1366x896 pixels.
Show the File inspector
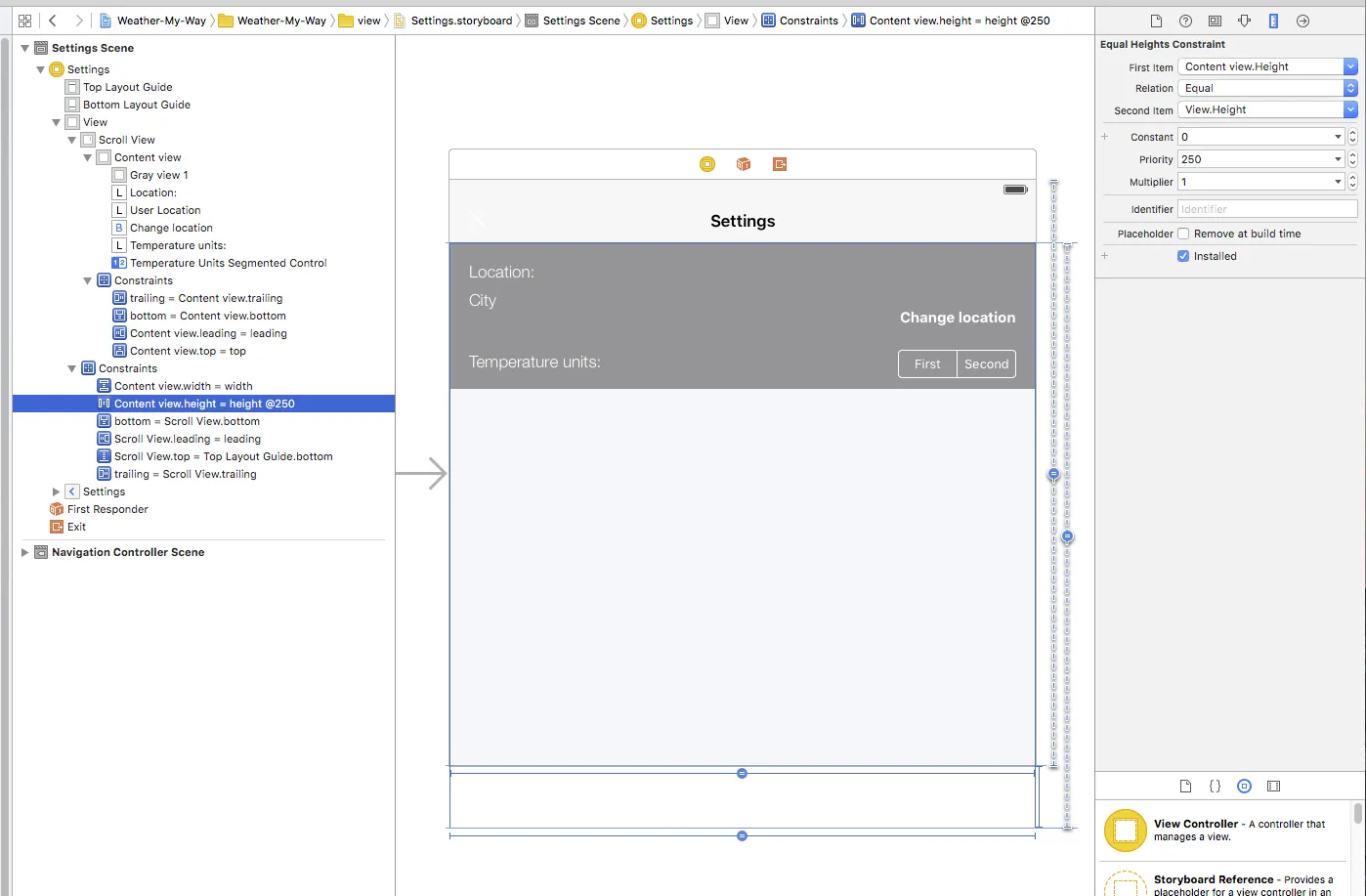1156,21
